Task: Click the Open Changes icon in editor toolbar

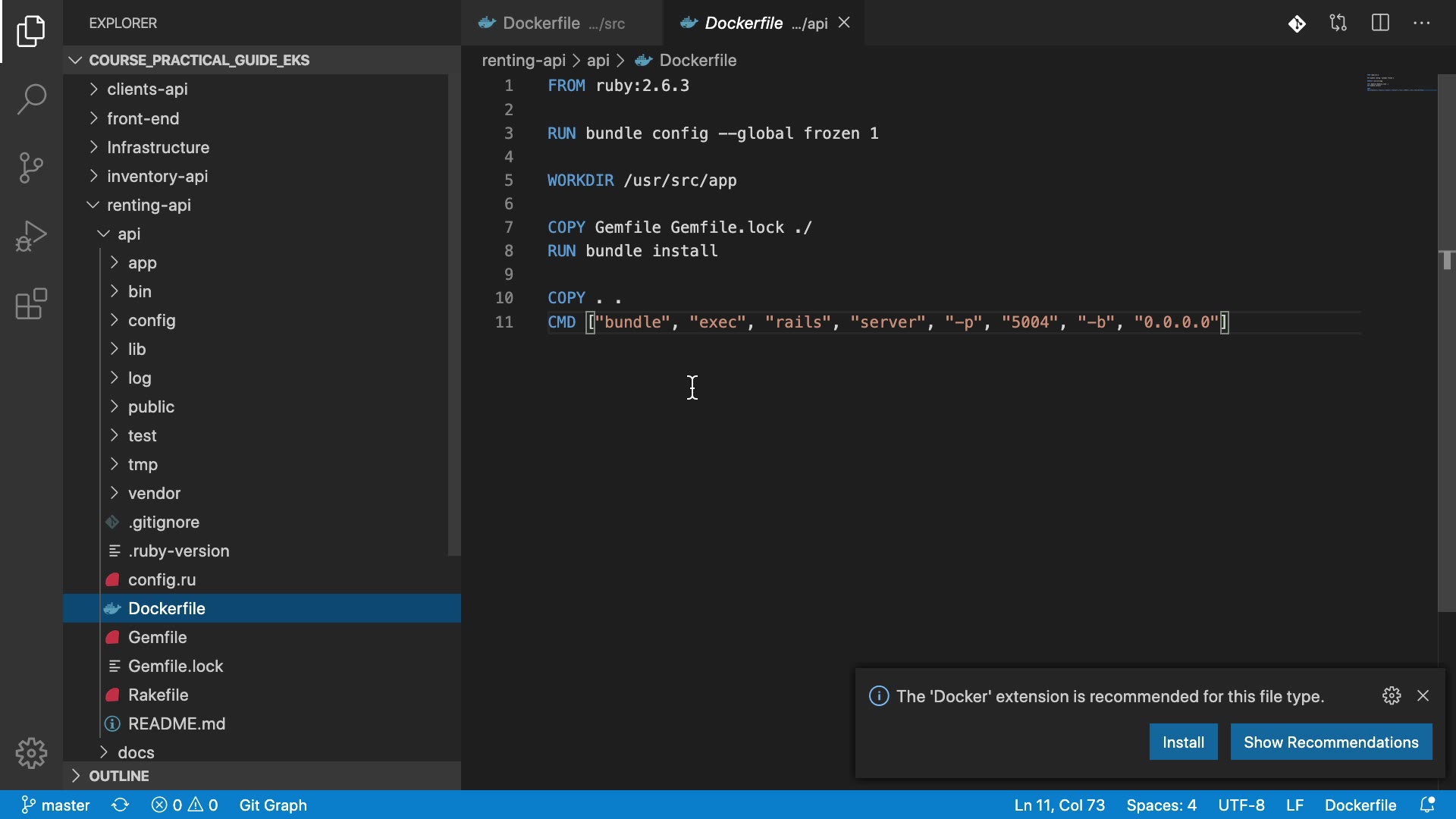Action: click(1338, 23)
